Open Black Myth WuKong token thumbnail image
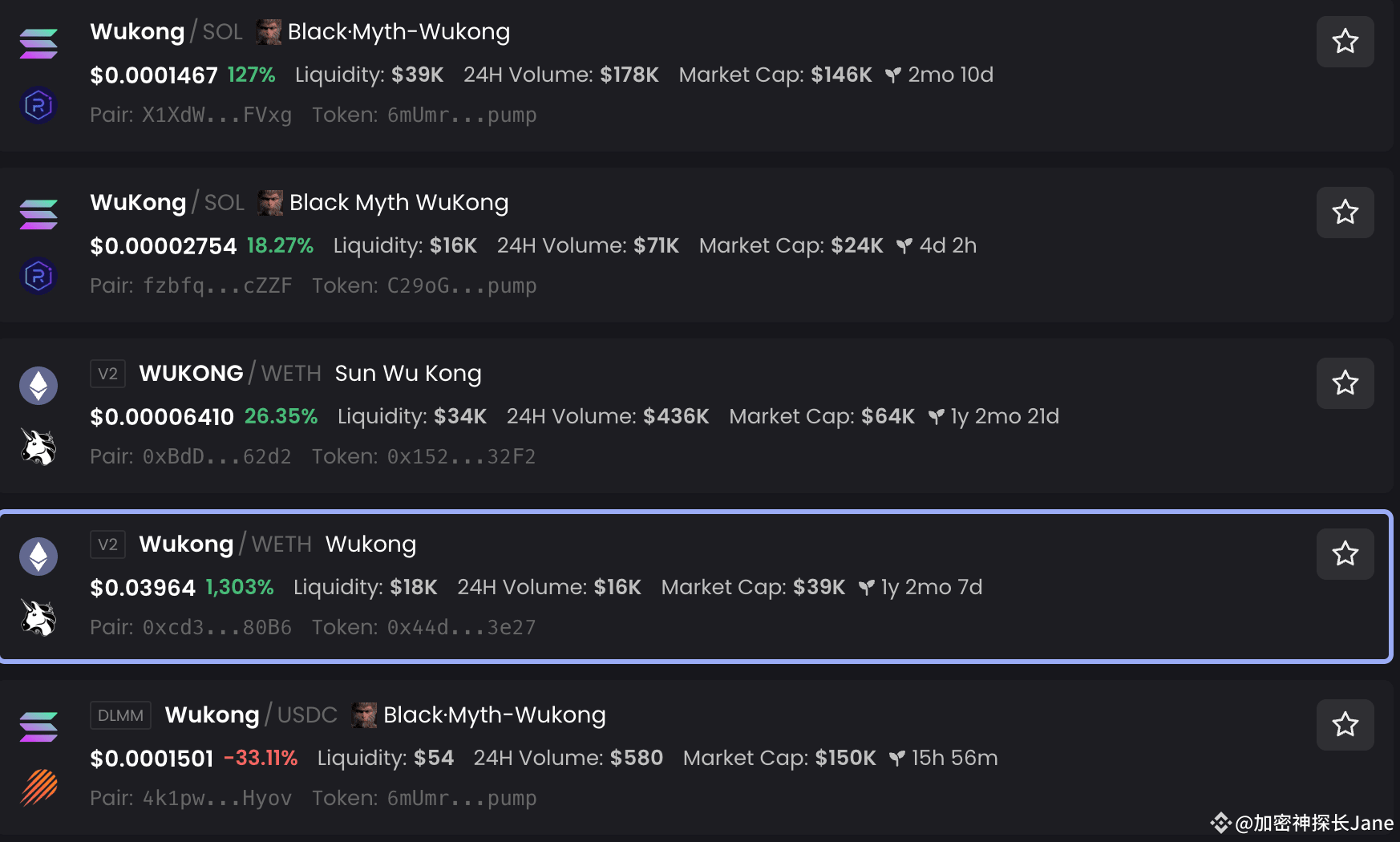This screenshot has width=1400, height=842. (x=271, y=203)
